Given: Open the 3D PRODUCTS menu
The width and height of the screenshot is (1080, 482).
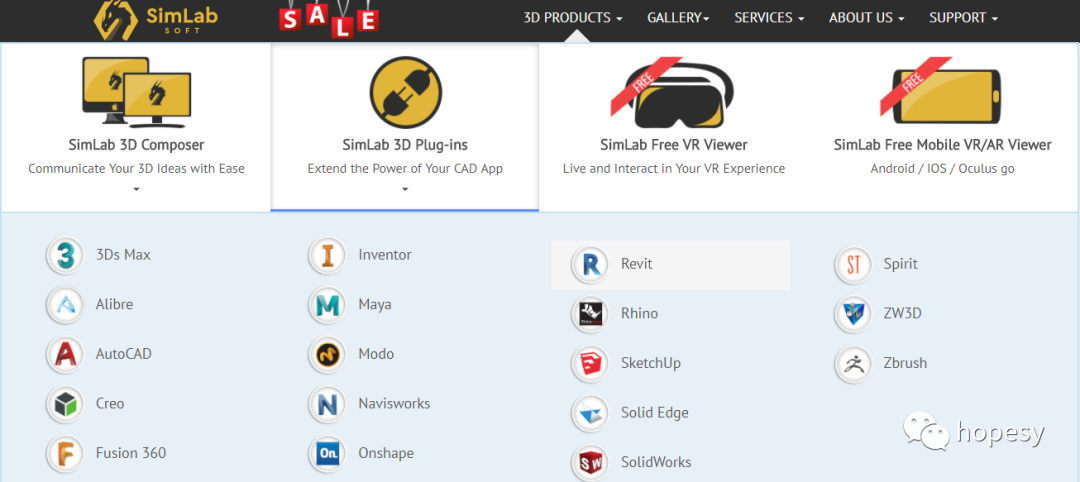Looking at the screenshot, I should coord(572,18).
